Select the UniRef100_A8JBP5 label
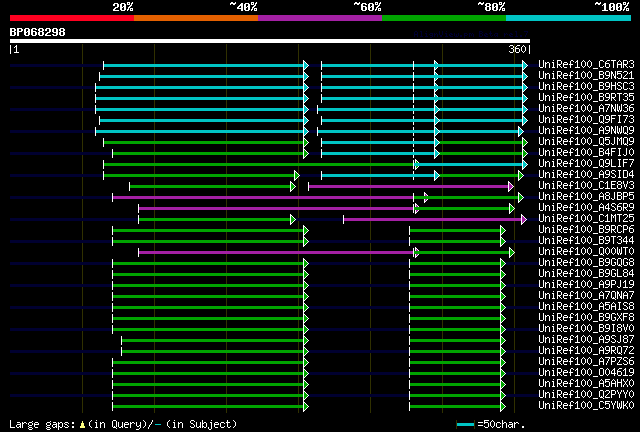Screen dimensions: 640x432 [x=586, y=197]
